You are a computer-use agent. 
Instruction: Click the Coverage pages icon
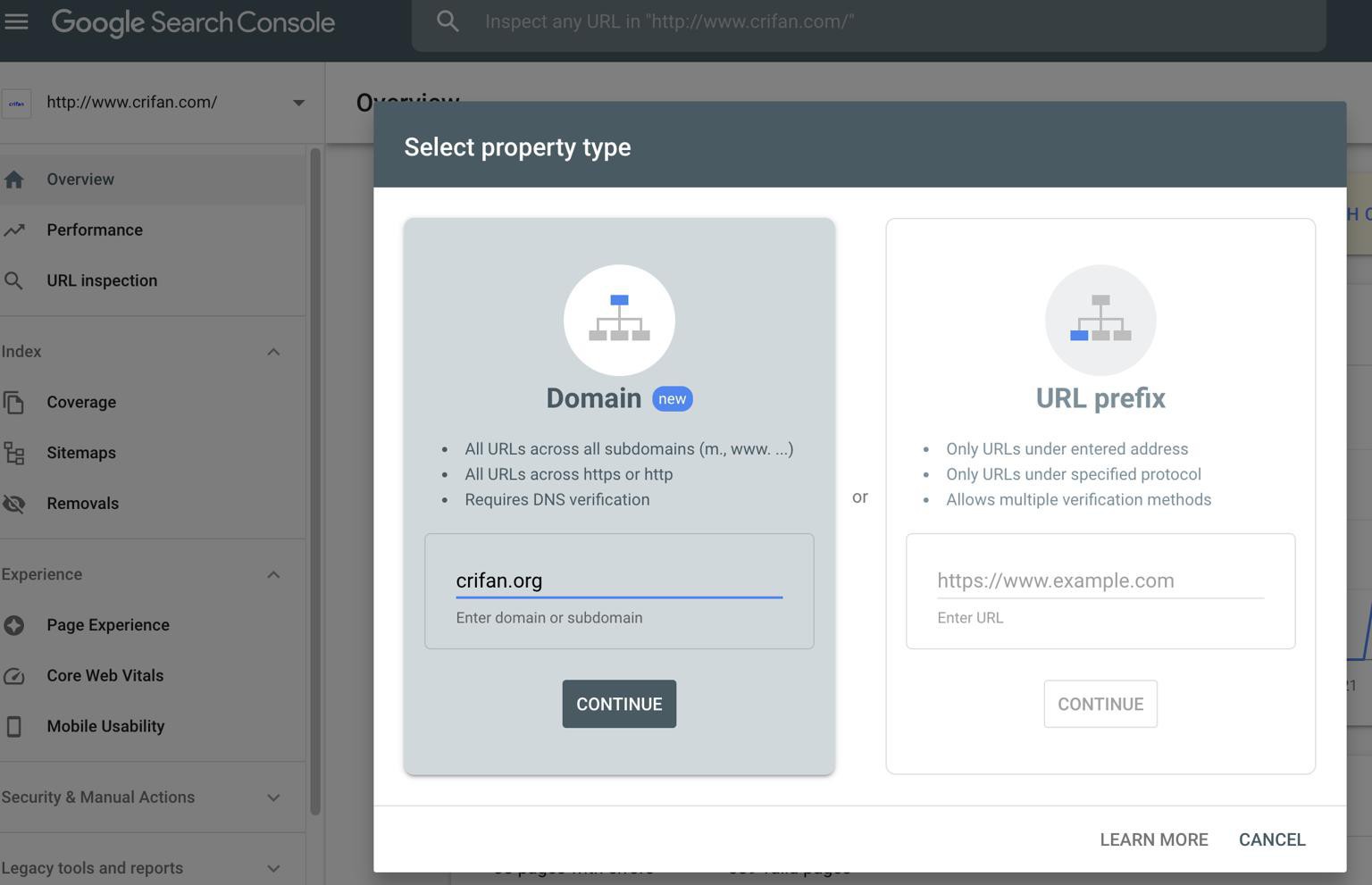click(13, 403)
